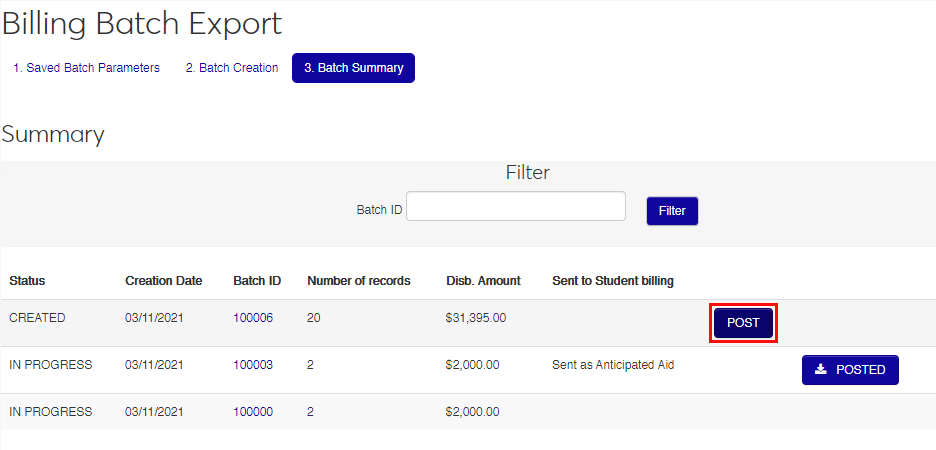
Task: Click the Batch ID column header
Action: coord(257,281)
